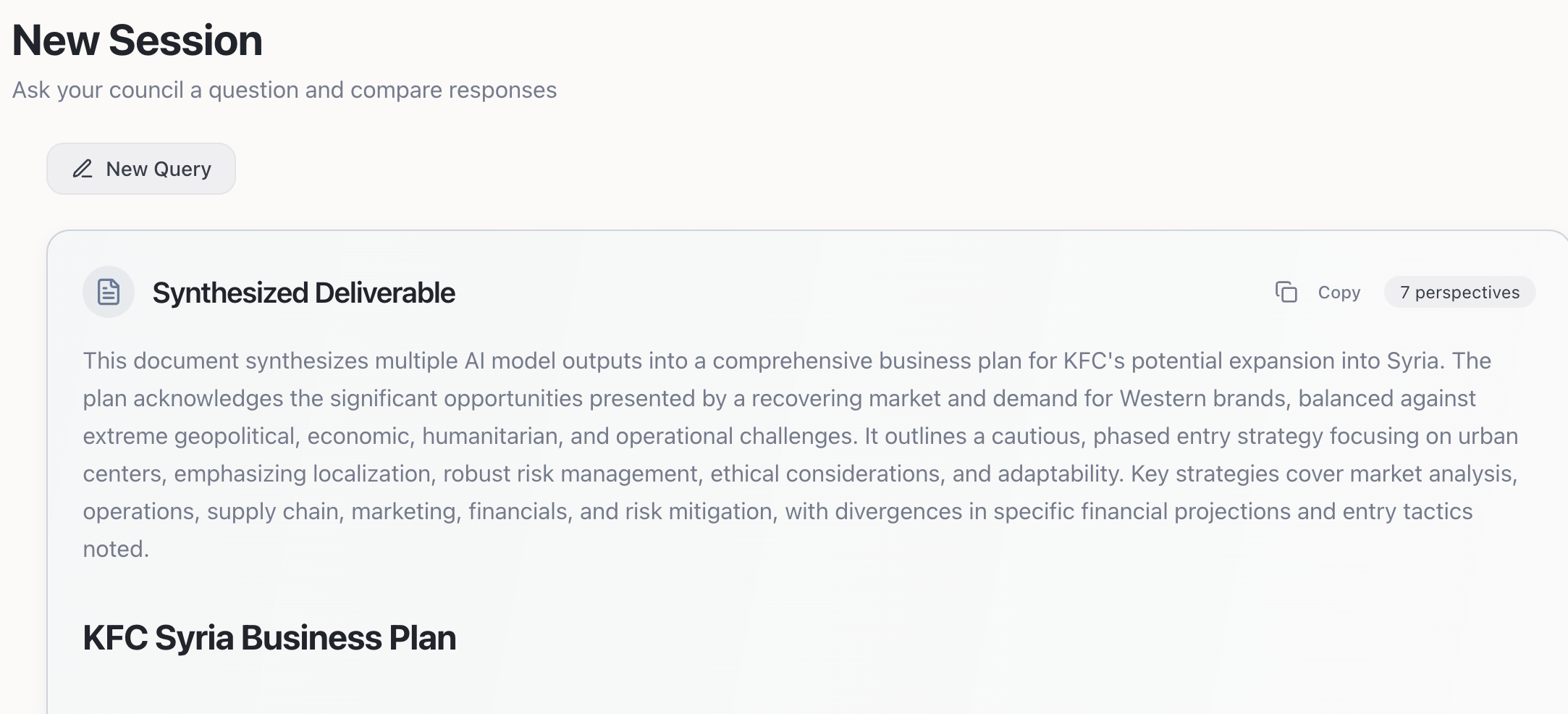Click the final word "noted." in summary
1568x714 pixels.
tap(116, 549)
